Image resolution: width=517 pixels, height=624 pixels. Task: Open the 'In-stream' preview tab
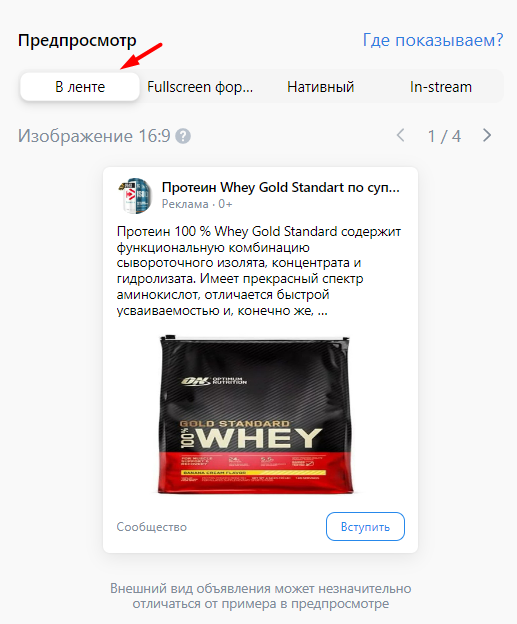tap(441, 87)
